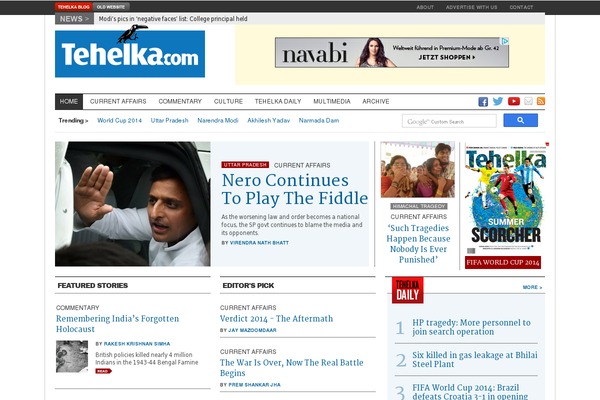Click Advertise With Us link
Image resolution: width=600 pixels, height=400 pixels.
(x=471, y=7)
